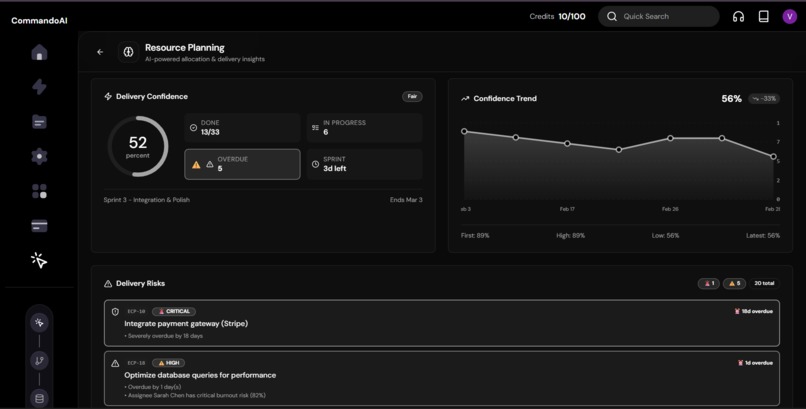Image resolution: width=806 pixels, height=409 pixels.
Task: Open the DONE 13/33 stat card
Action: 242,127
